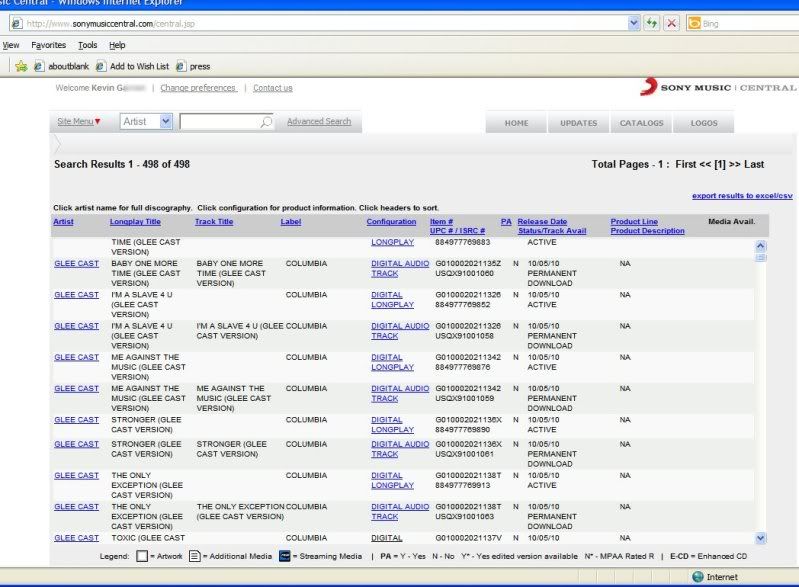
Task: Open the Tools menu
Action: point(88,45)
